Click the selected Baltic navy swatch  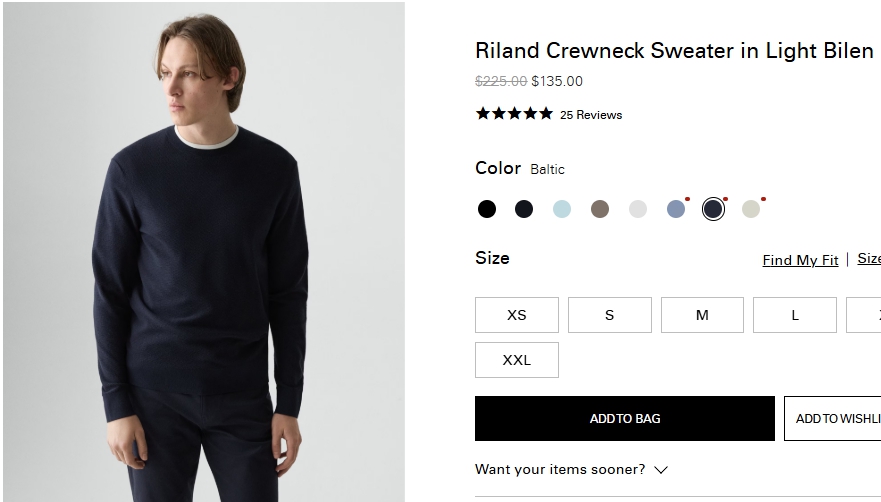coord(713,209)
